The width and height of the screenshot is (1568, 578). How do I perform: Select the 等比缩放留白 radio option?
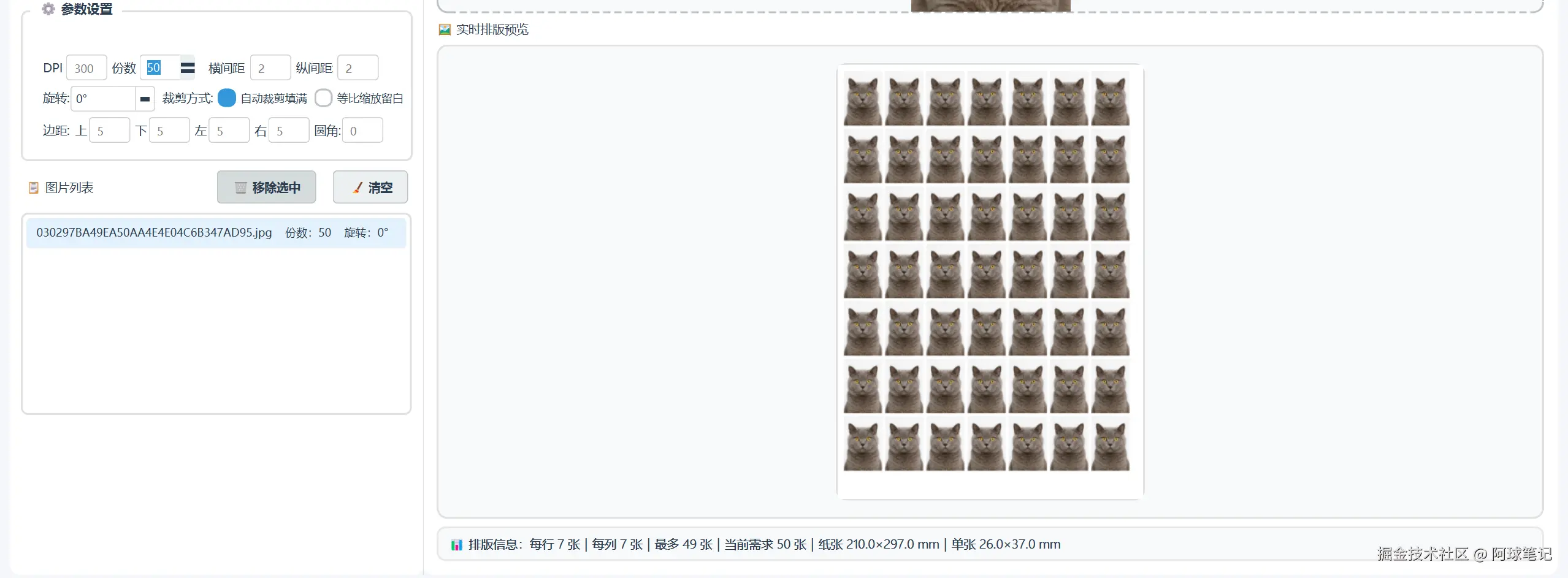323,98
